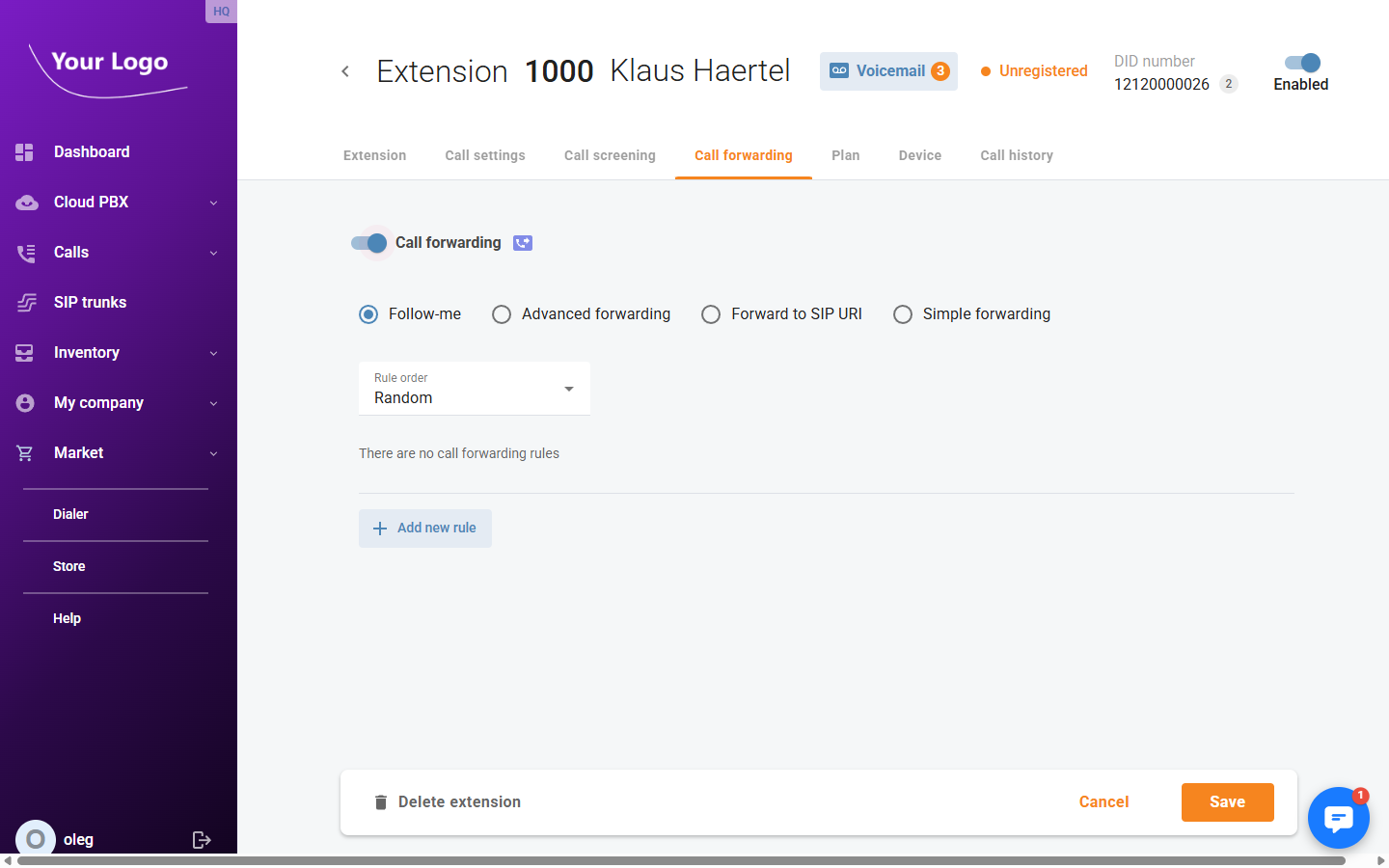Click the SIP trunks icon in sidebar
The width and height of the screenshot is (1389, 868).
(26, 303)
